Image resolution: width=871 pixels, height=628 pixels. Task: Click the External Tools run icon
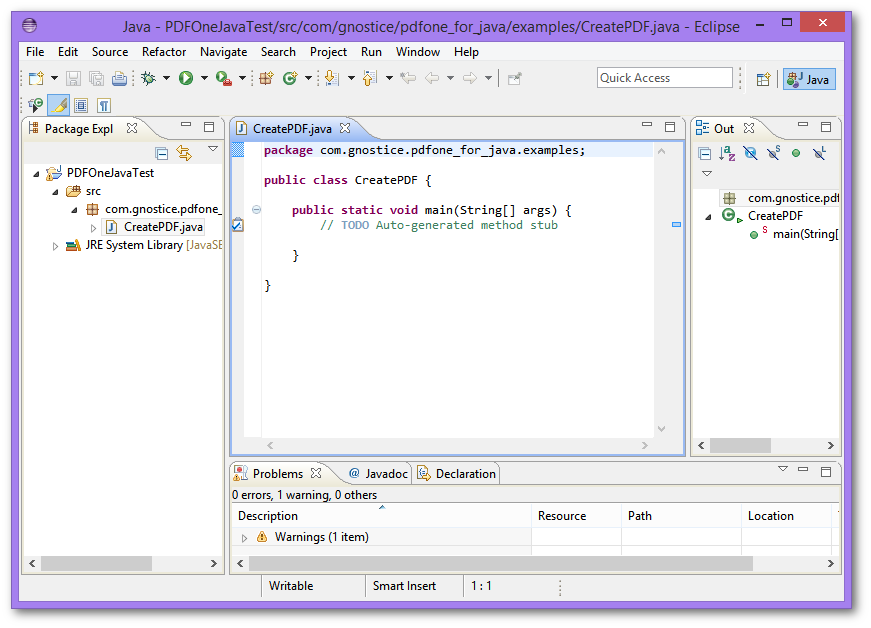(x=223, y=78)
